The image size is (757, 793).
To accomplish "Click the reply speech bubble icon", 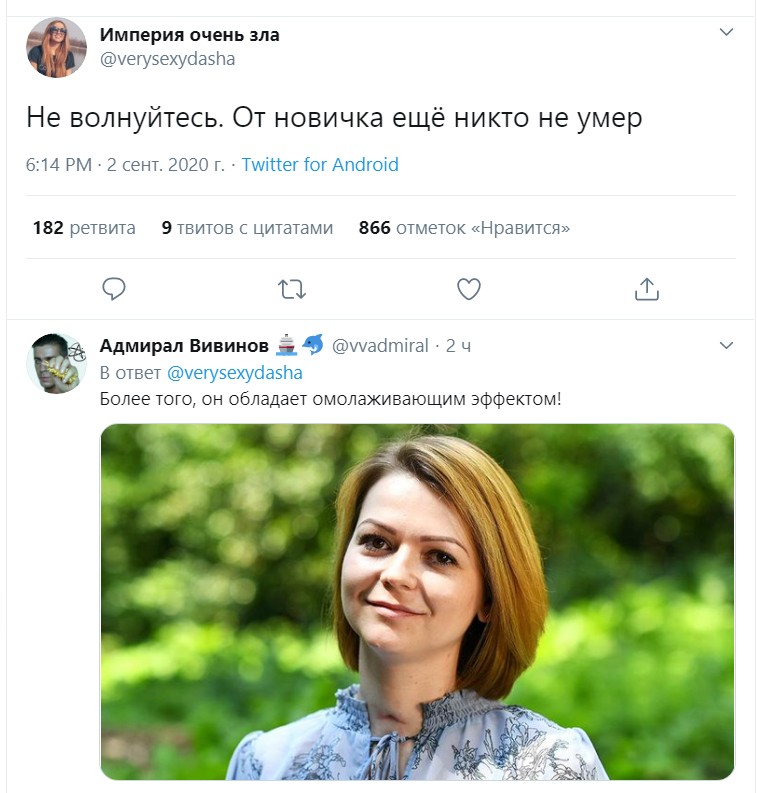I will 114,289.
